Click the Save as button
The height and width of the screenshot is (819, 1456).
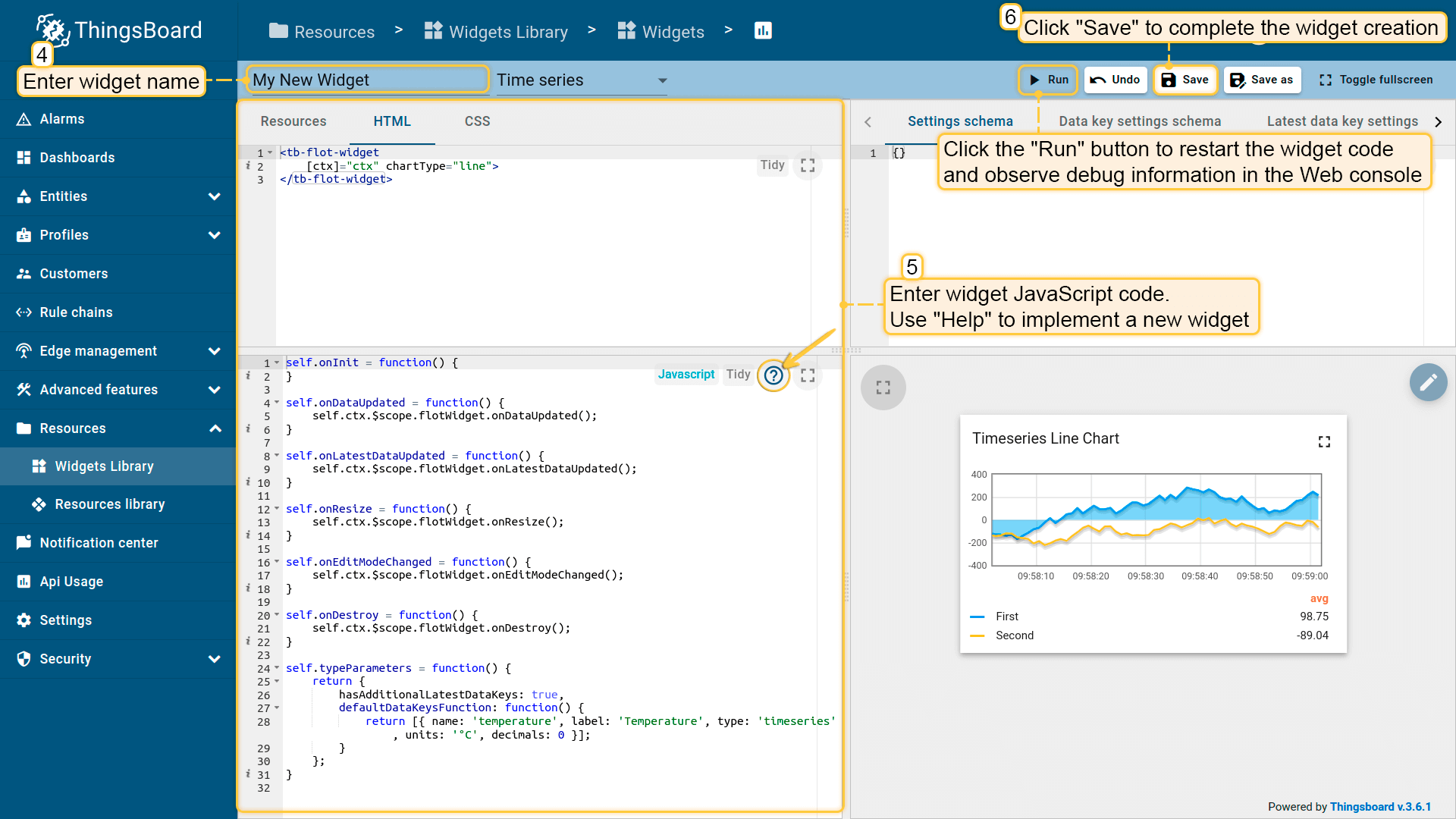coord(1262,80)
